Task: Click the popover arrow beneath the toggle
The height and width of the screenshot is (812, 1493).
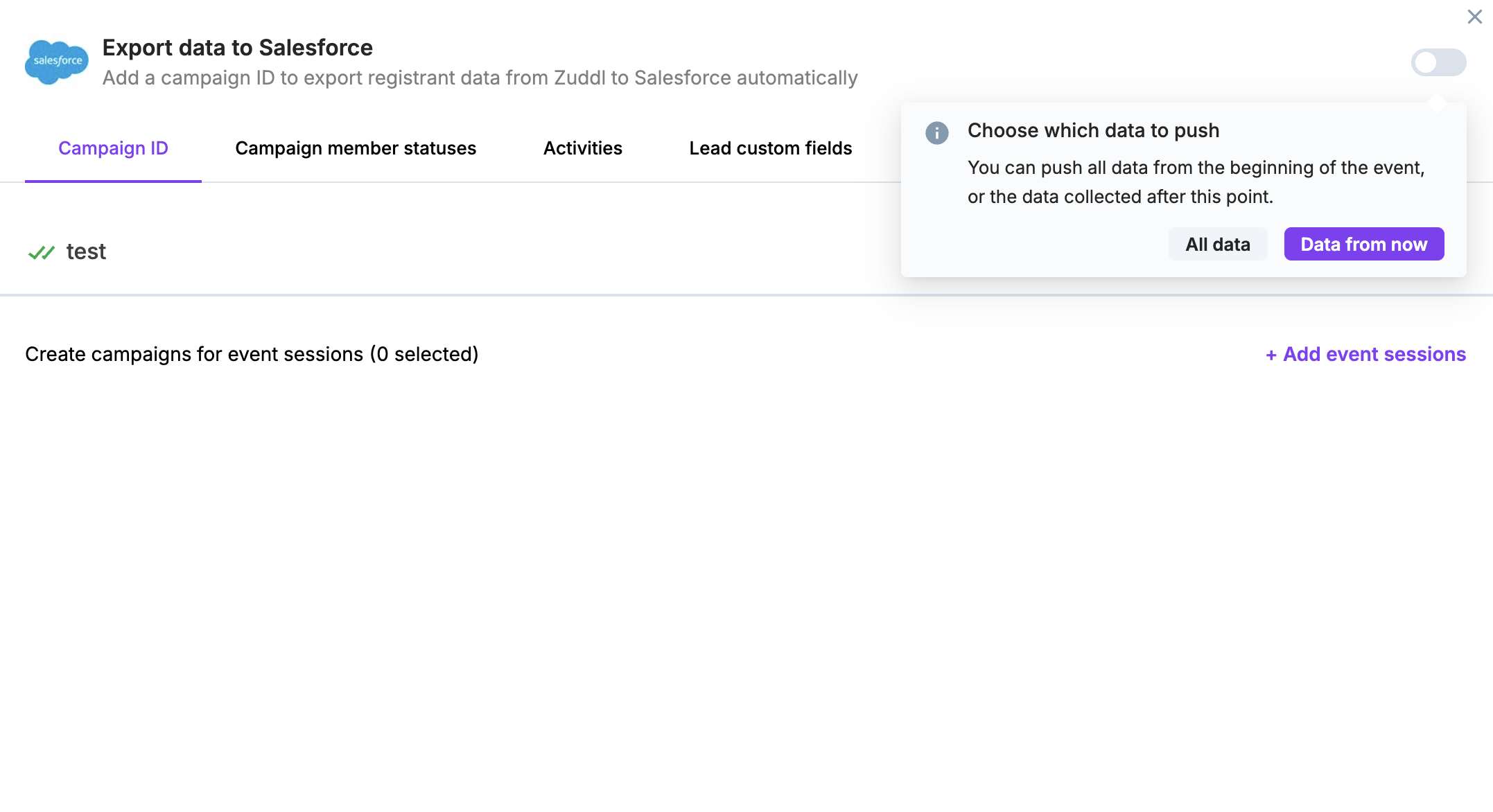Action: coord(1437,103)
